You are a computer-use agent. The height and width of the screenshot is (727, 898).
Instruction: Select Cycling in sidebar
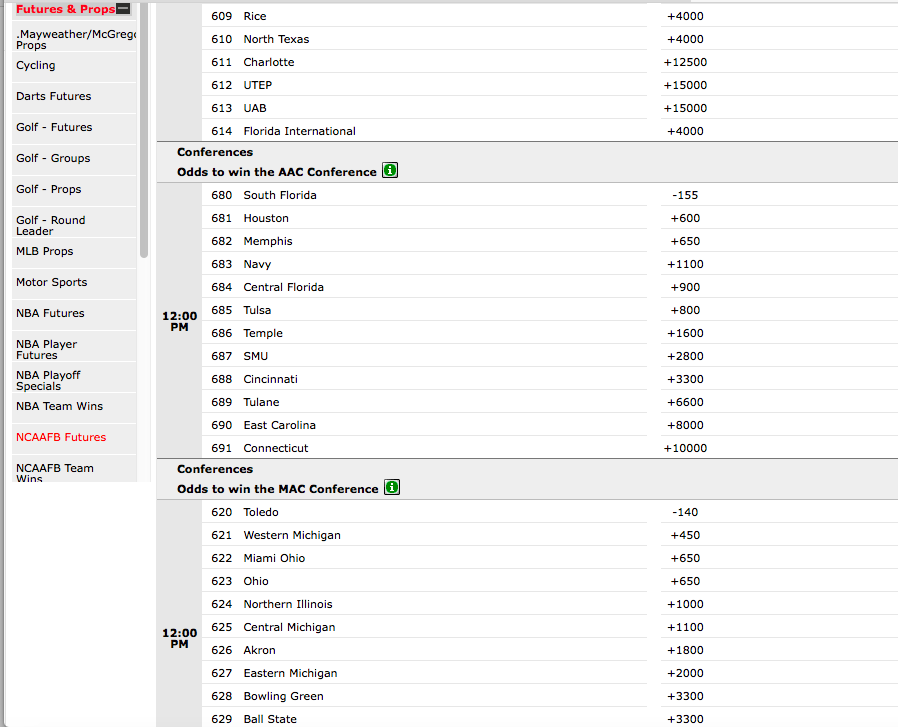click(74, 65)
